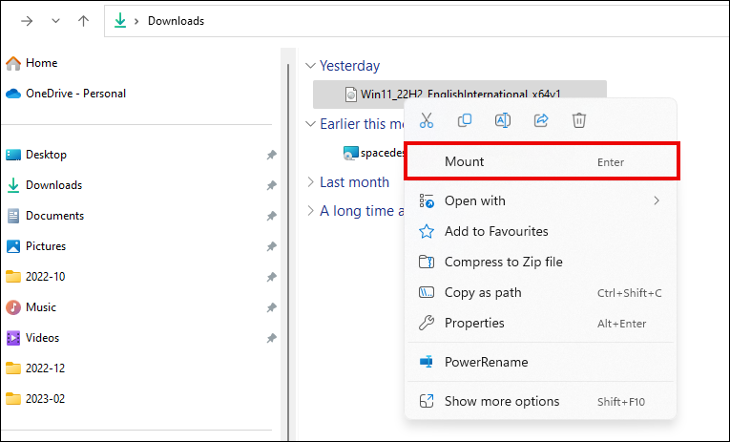Viewport: 730px width, 442px height.
Task: Unpin Desktop from quick access sidebar
Action: pyautogui.click(x=271, y=155)
